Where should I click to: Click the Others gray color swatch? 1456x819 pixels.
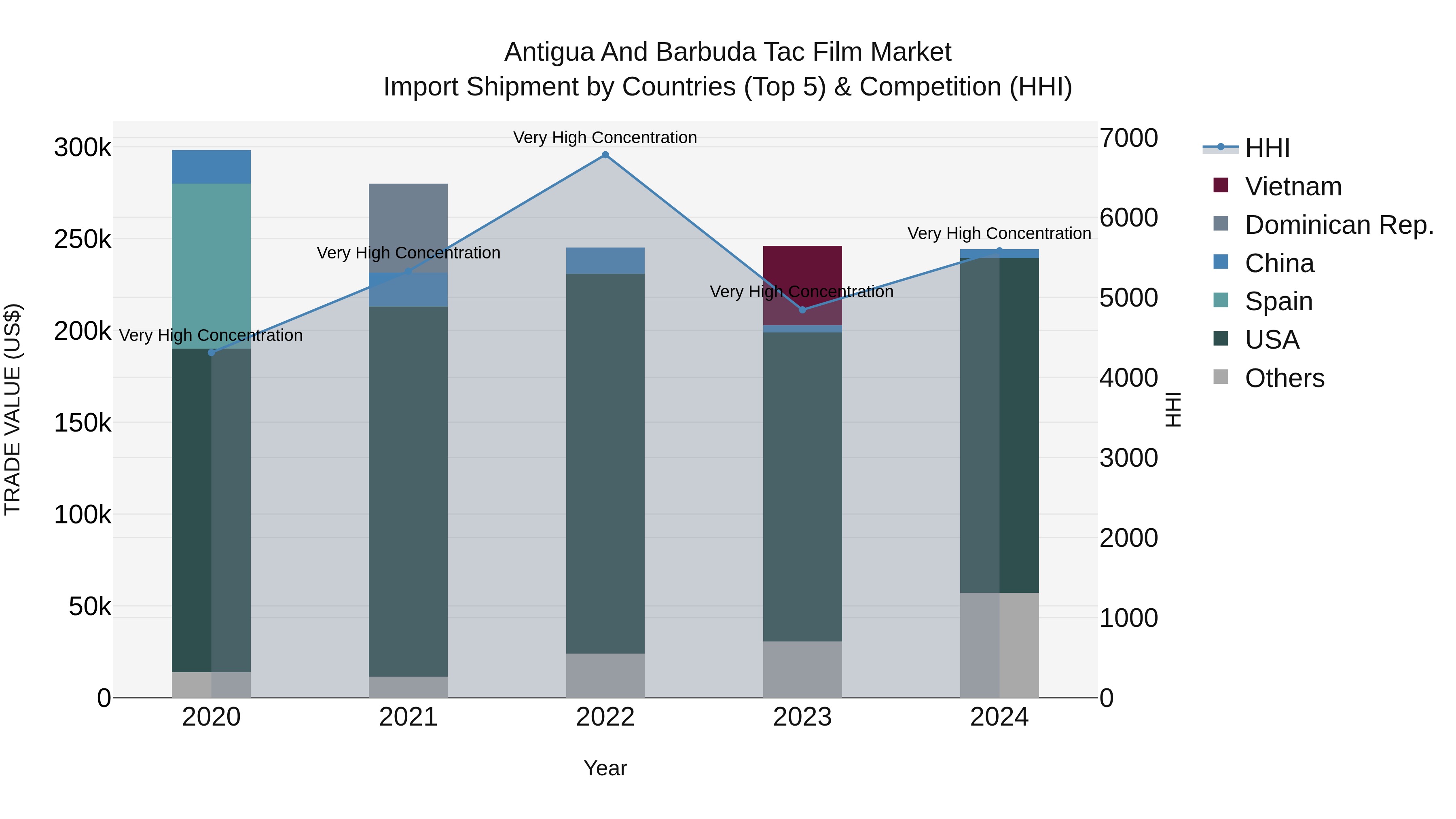(x=1221, y=377)
